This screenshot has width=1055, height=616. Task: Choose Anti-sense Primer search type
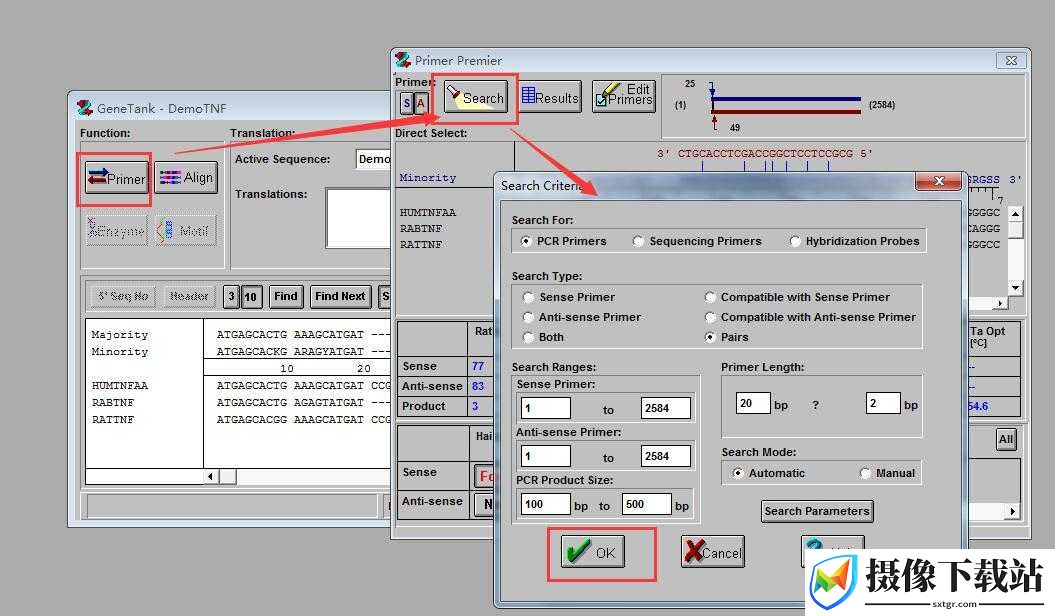[x=582, y=317]
